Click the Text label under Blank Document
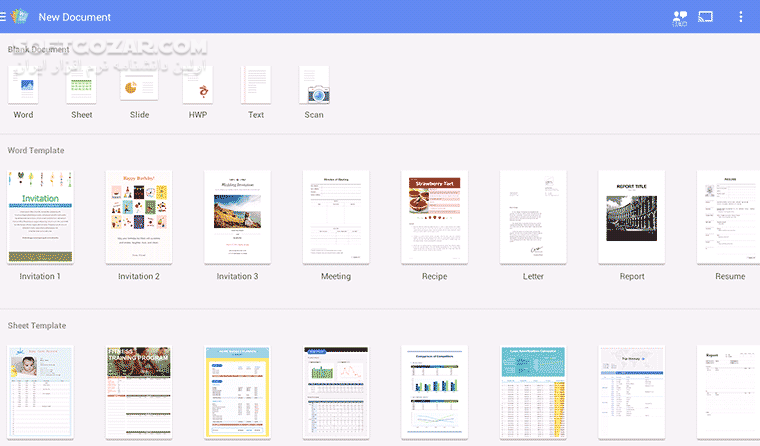 [x=256, y=115]
